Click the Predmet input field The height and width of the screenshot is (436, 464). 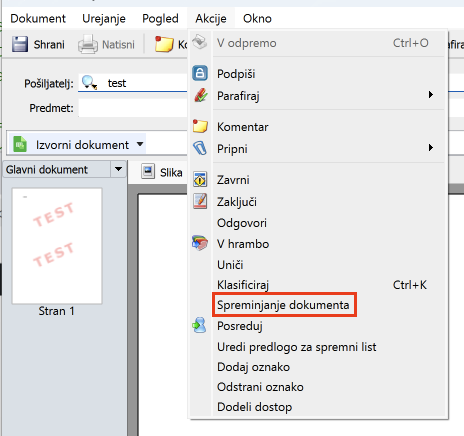click(133, 108)
